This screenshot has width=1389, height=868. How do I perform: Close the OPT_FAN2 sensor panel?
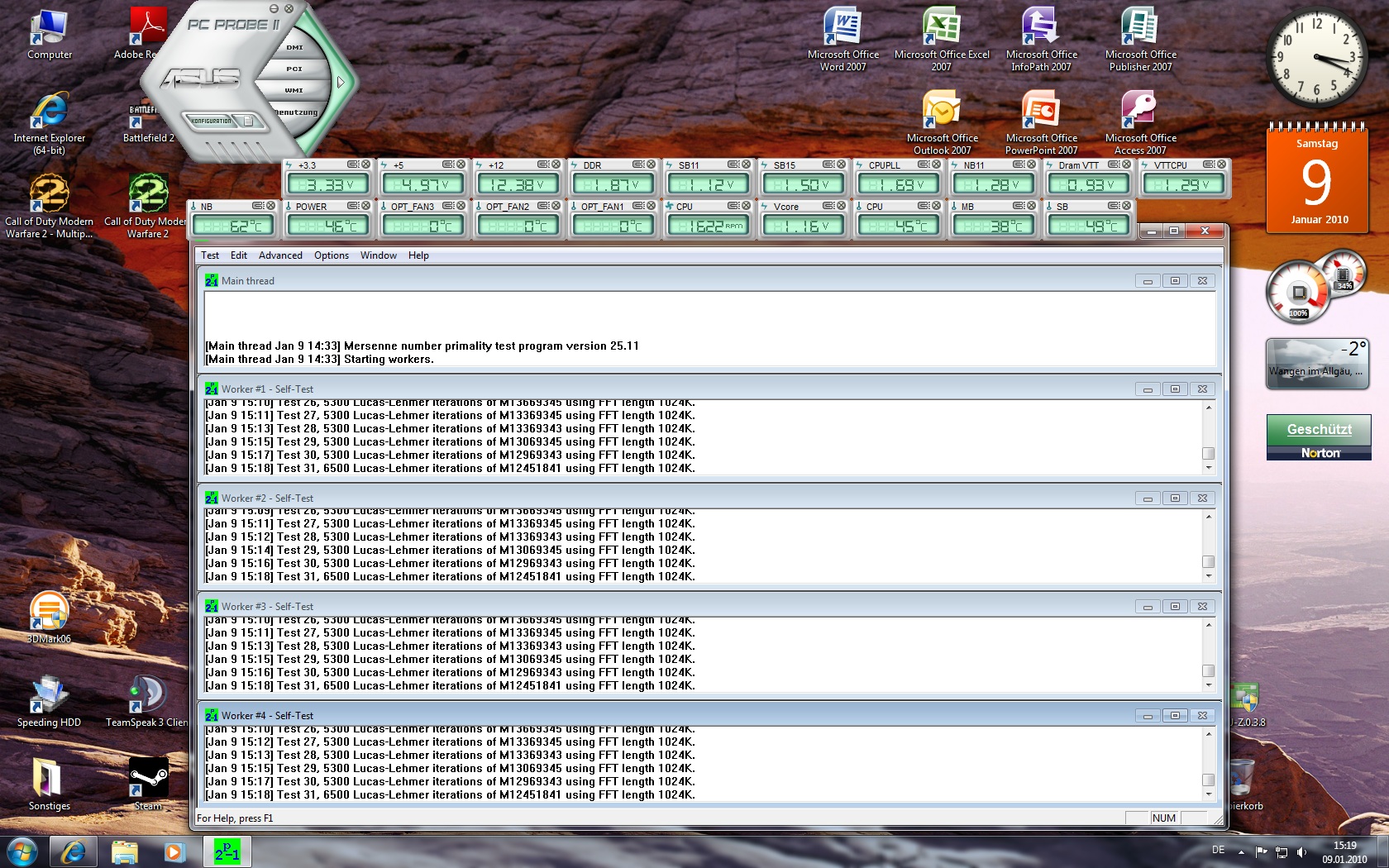pos(556,206)
